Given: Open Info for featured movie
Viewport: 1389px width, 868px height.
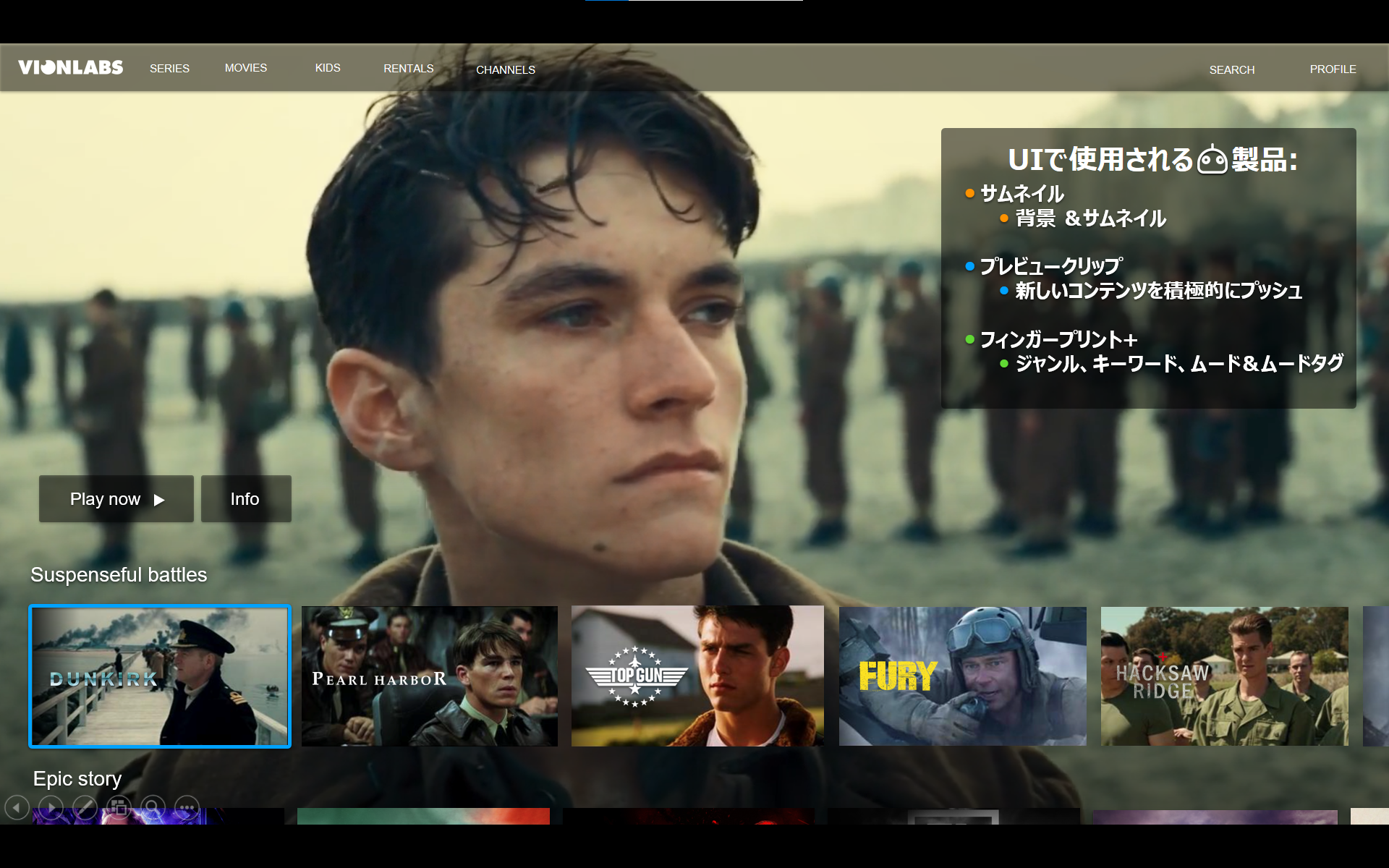Looking at the screenshot, I should pos(246,498).
